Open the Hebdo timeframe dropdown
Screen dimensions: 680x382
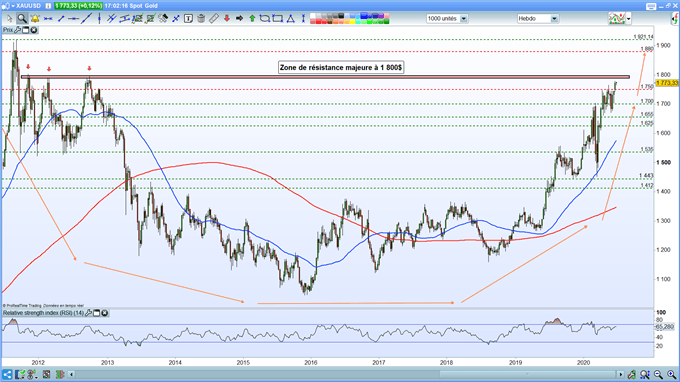[537, 19]
